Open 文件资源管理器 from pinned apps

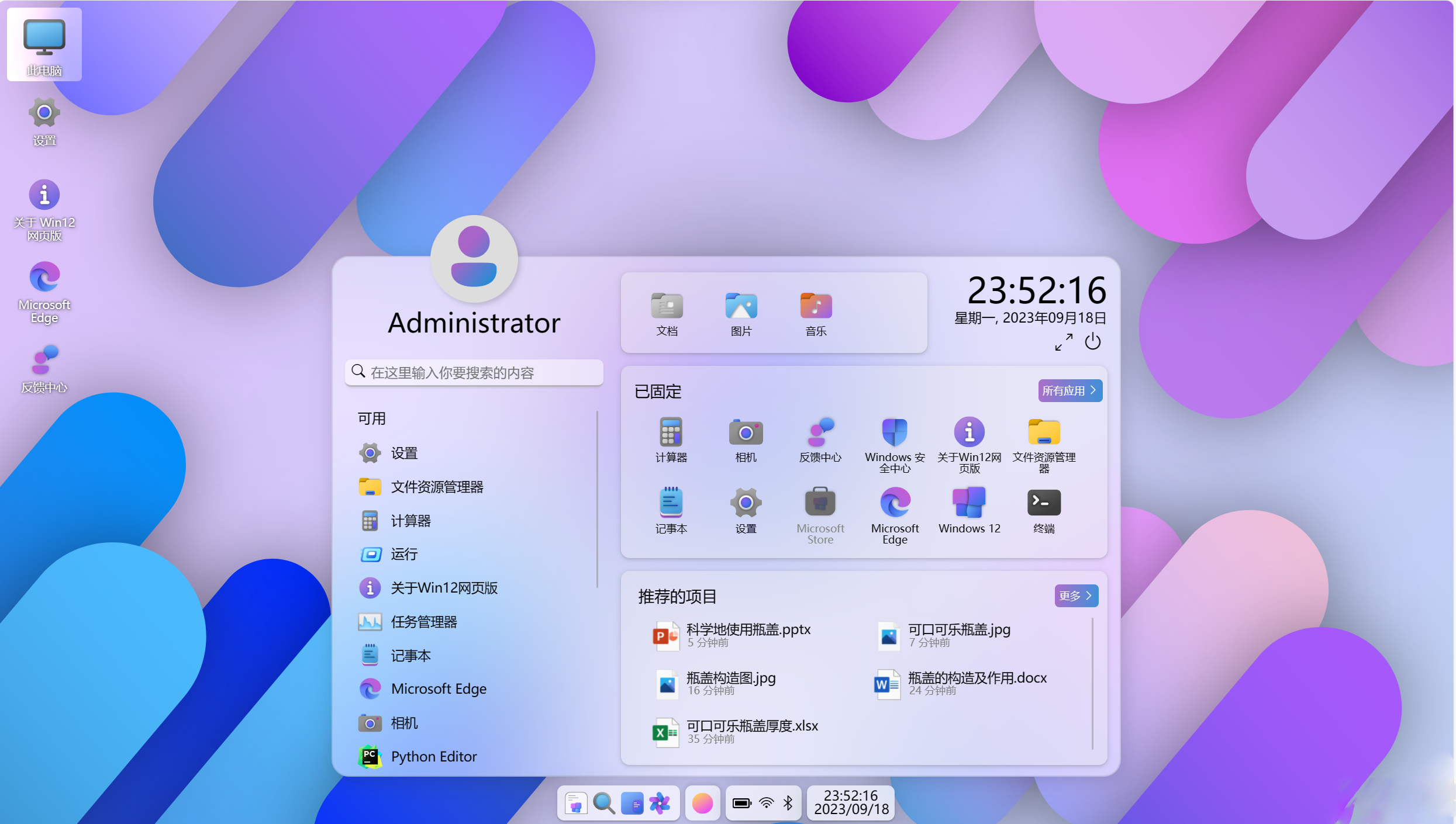click(1044, 441)
